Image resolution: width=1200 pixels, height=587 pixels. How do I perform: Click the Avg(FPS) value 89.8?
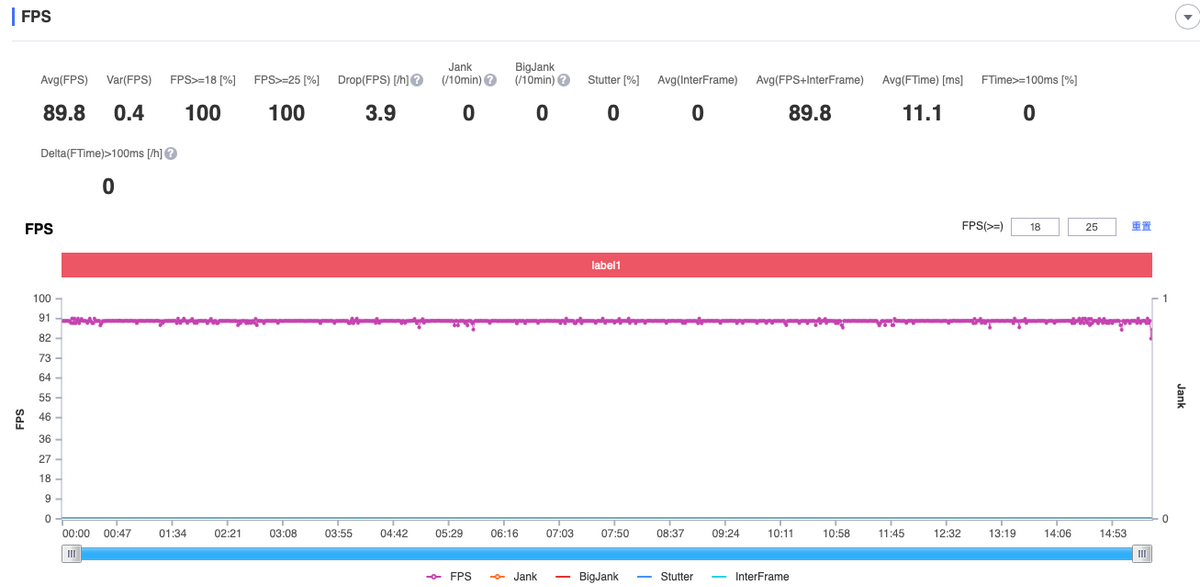pos(64,114)
